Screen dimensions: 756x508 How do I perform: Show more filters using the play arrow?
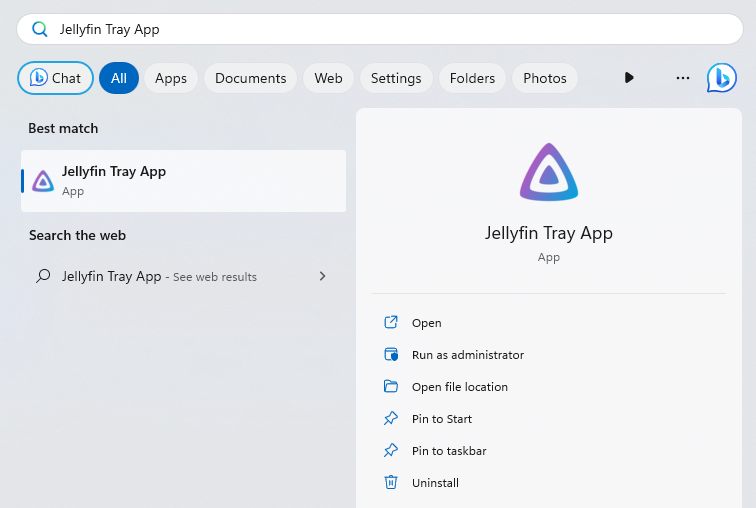[629, 78]
